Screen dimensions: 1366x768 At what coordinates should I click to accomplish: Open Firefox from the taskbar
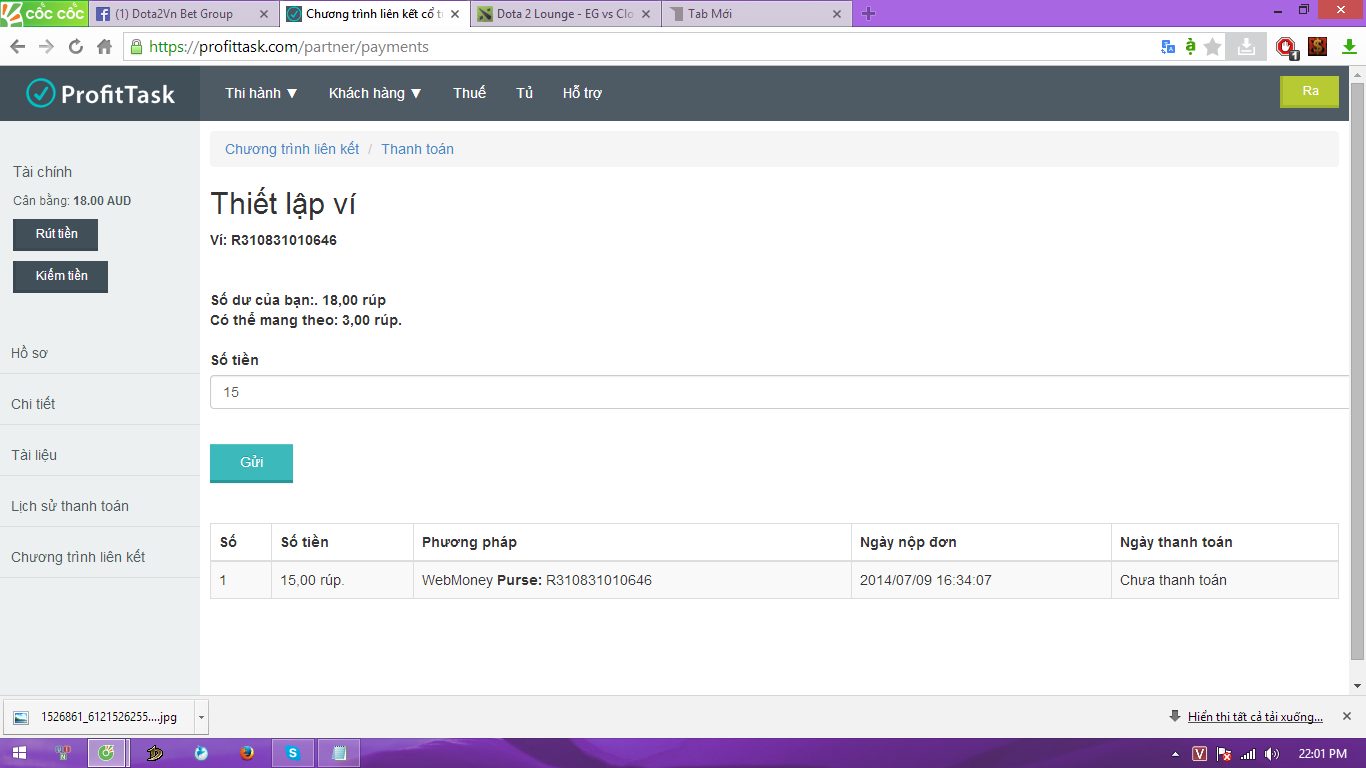[x=247, y=753]
